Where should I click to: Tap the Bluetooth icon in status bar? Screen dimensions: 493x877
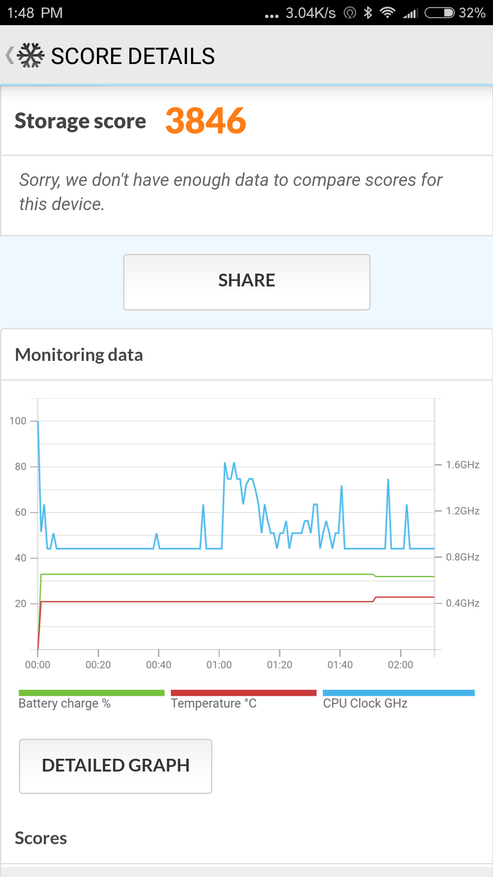368,13
